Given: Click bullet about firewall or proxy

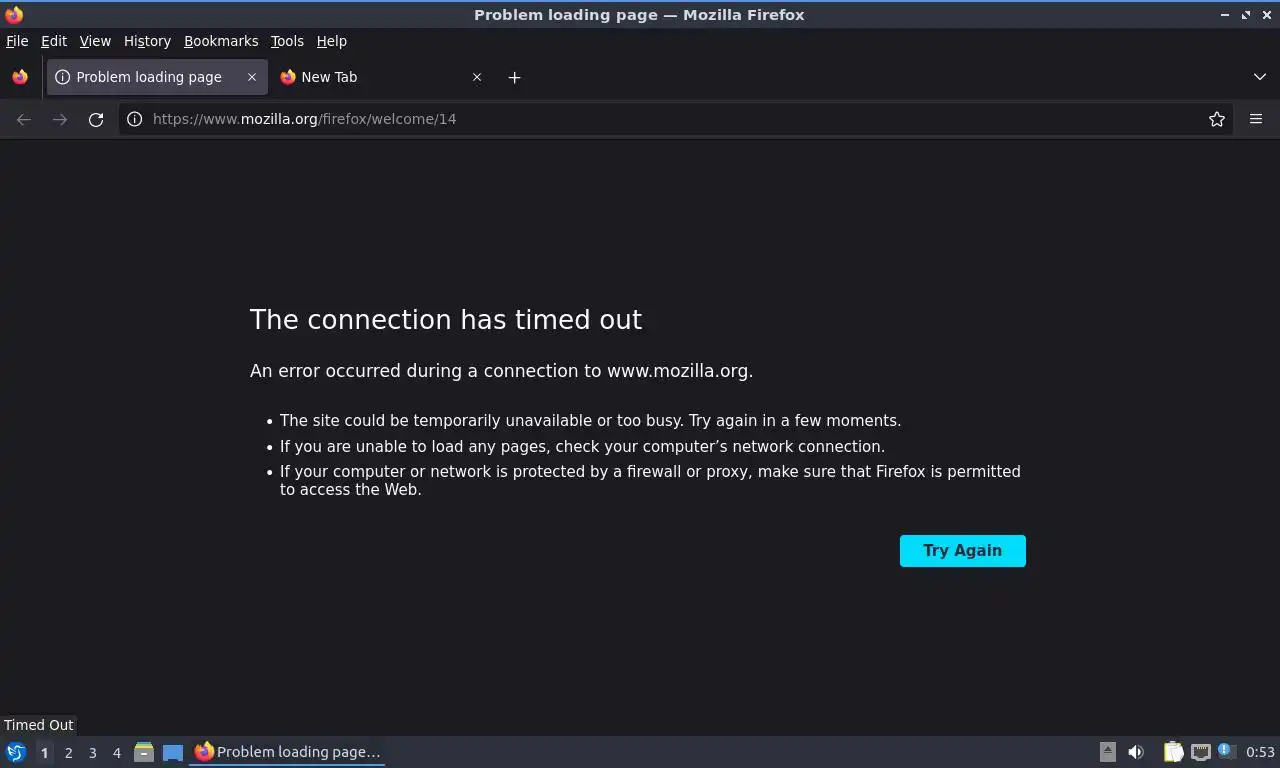Looking at the screenshot, I should (x=650, y=481).
